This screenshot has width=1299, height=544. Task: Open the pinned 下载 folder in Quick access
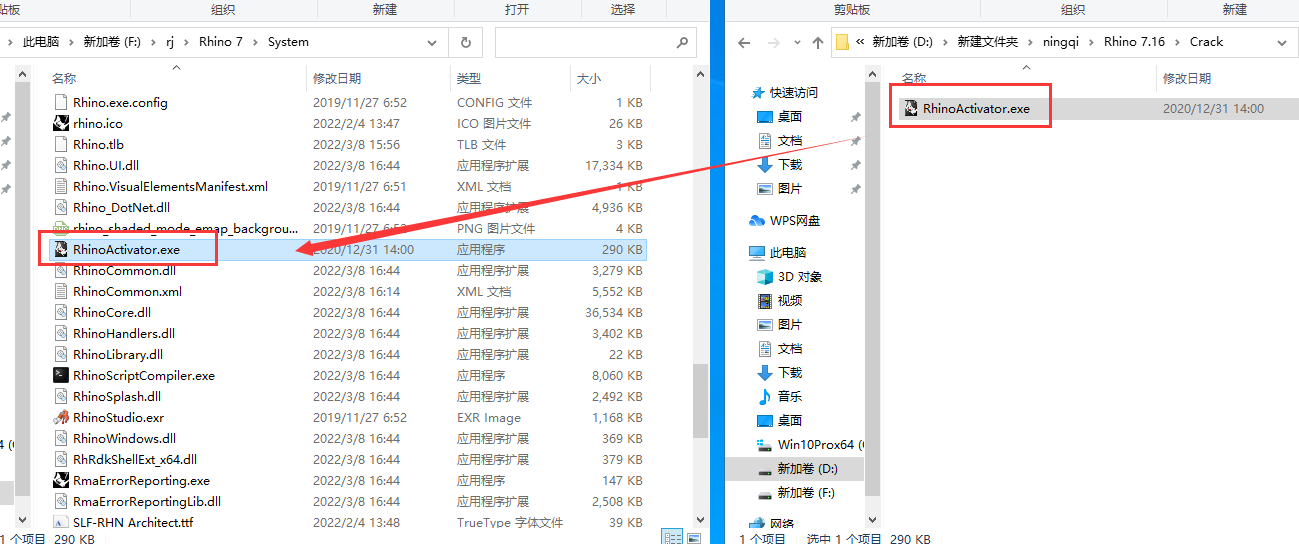[779, 164]
